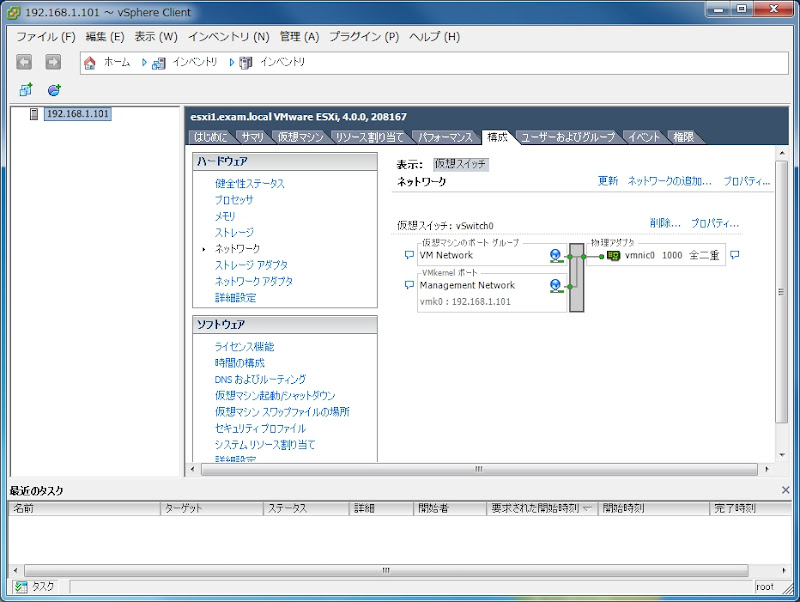This screenshot has width=800, height=602.
Task: Open 仮想マシン スワップファイルの場所 link
Action: [282, 412]
